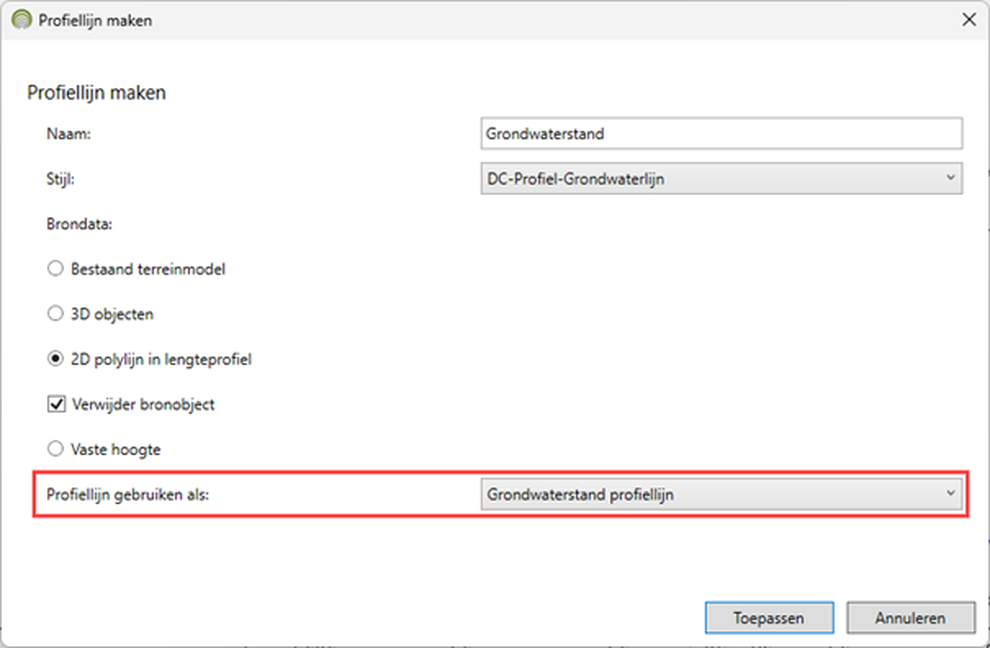Image resolution: width=990 pixels, height=648 pixels.
Task: Open the Stijl combo box DC-Profiel-Grondwaterlijn
Action: (721, 179)
